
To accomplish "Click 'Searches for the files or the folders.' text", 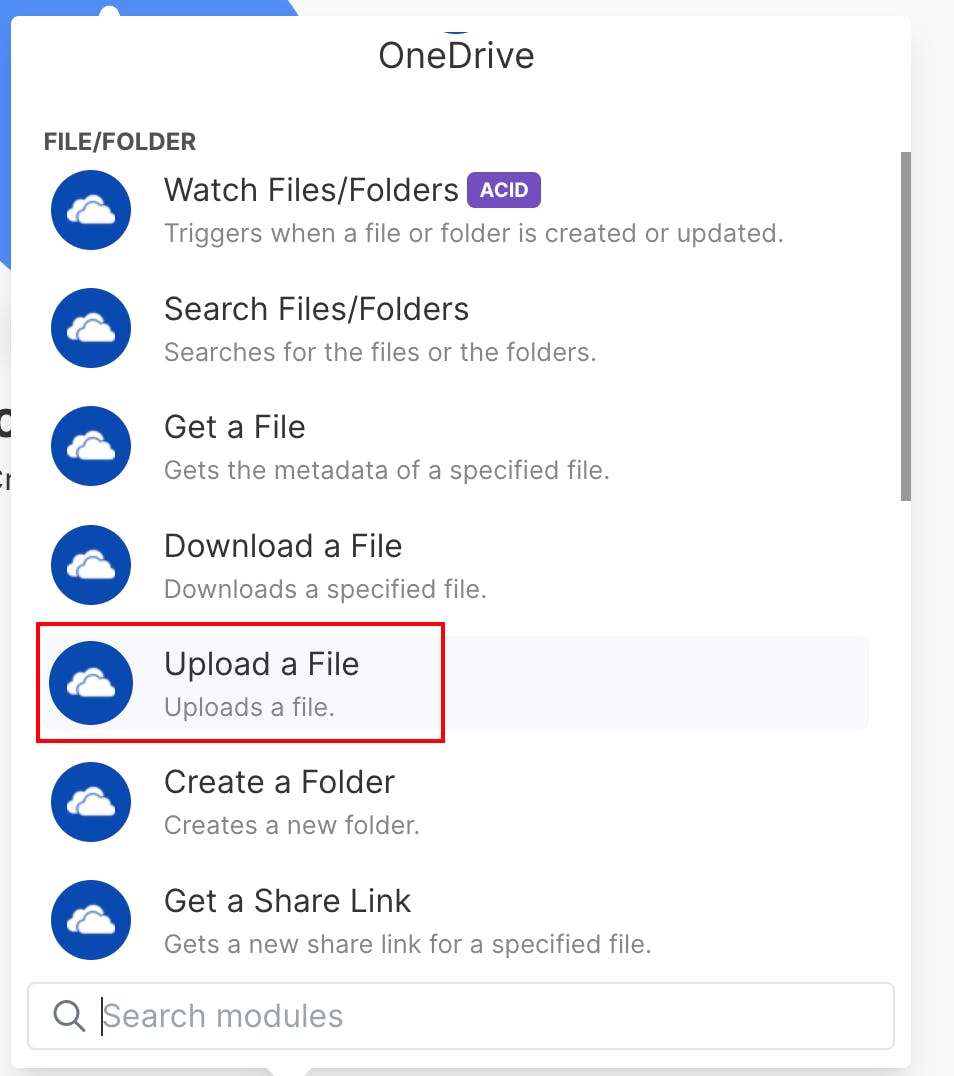I will point(380,352).
